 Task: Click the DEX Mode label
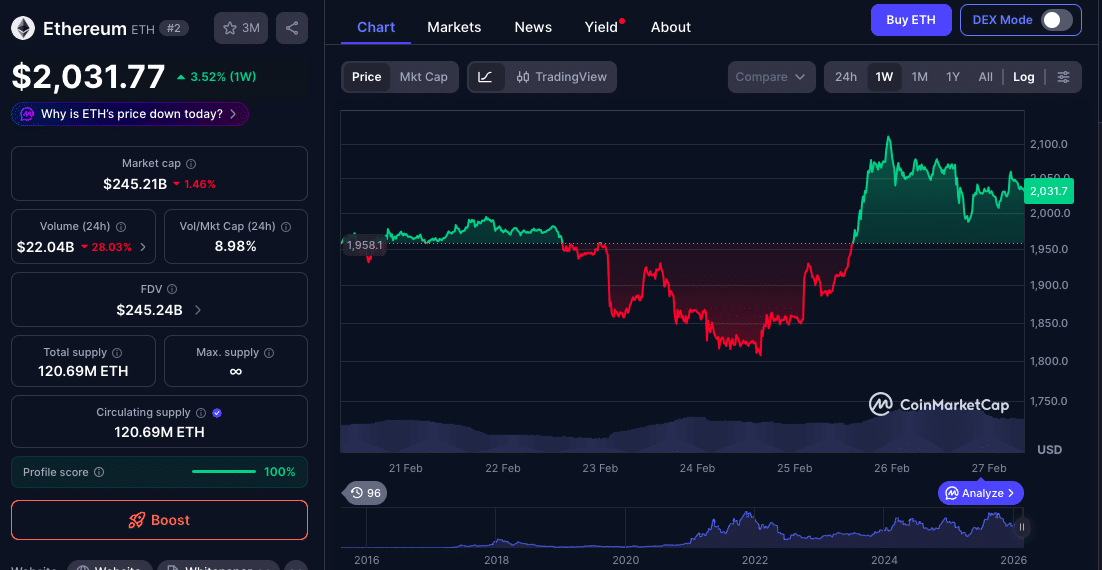coord(1002,20)
